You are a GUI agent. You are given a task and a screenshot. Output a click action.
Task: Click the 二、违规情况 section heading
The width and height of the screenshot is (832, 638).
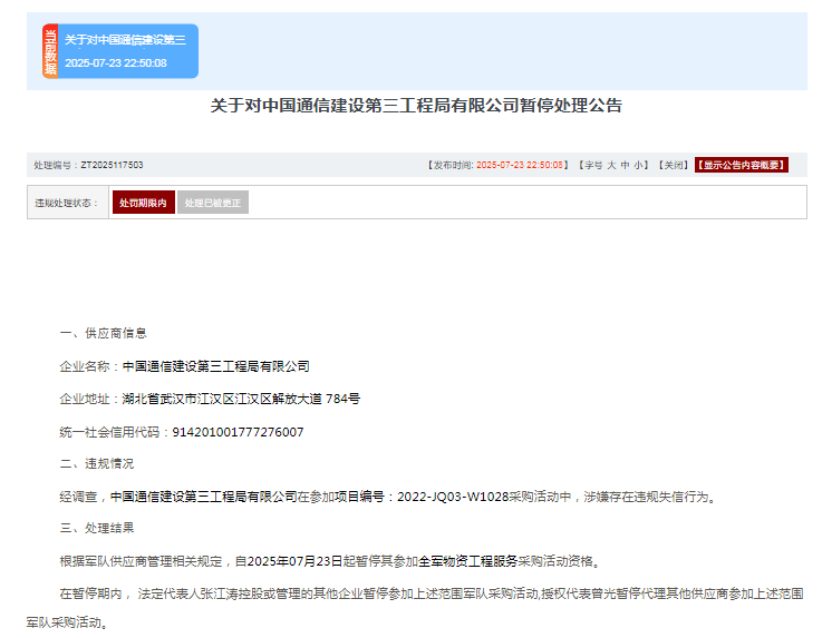97,464
